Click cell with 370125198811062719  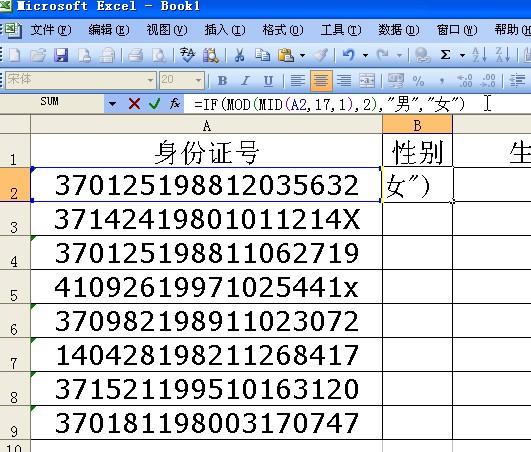pyautogui.click(x=207, y=253)
